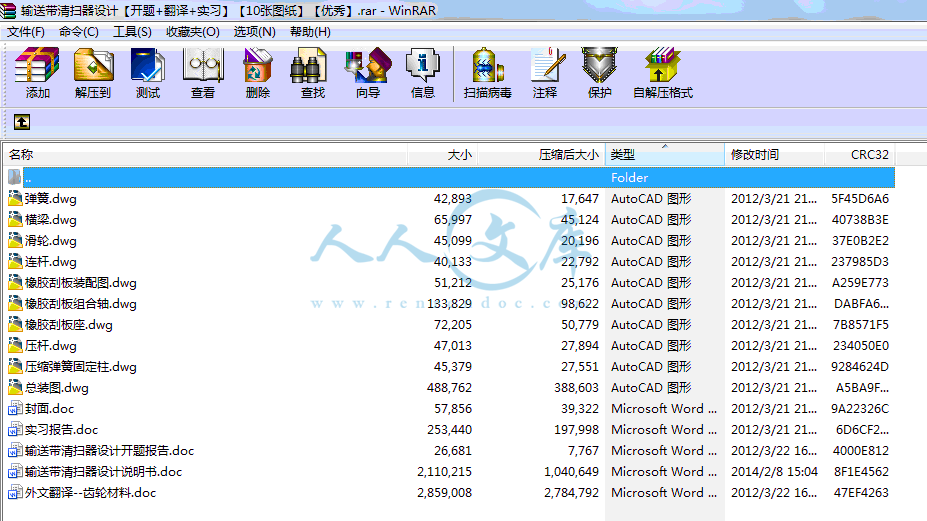This screenshot has height=521, width=927.
Task: Click the icon of 总装图.dwg
Action: coord(15,387)
